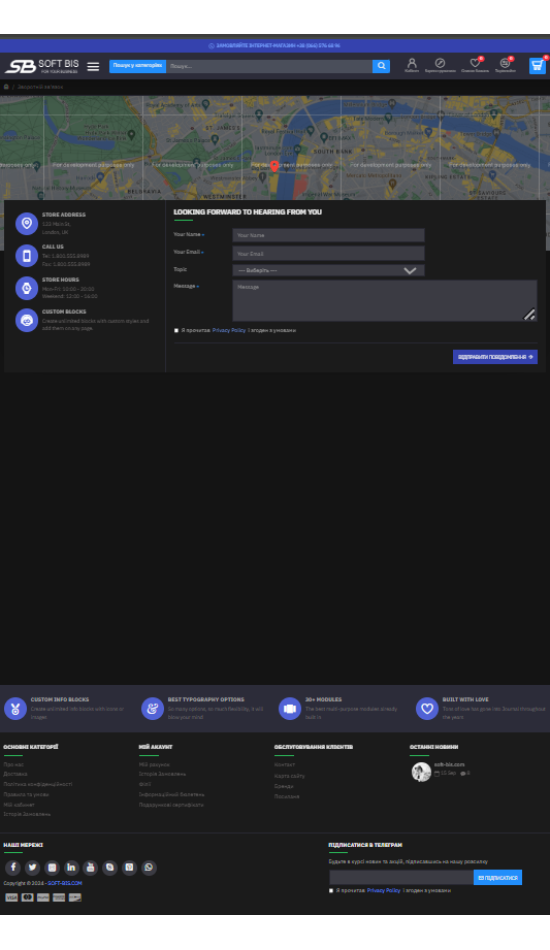Image resolution: width=550 pixels, height=950 pixels.
Task: Click the Your Email input field
Action: coord(328,253)
